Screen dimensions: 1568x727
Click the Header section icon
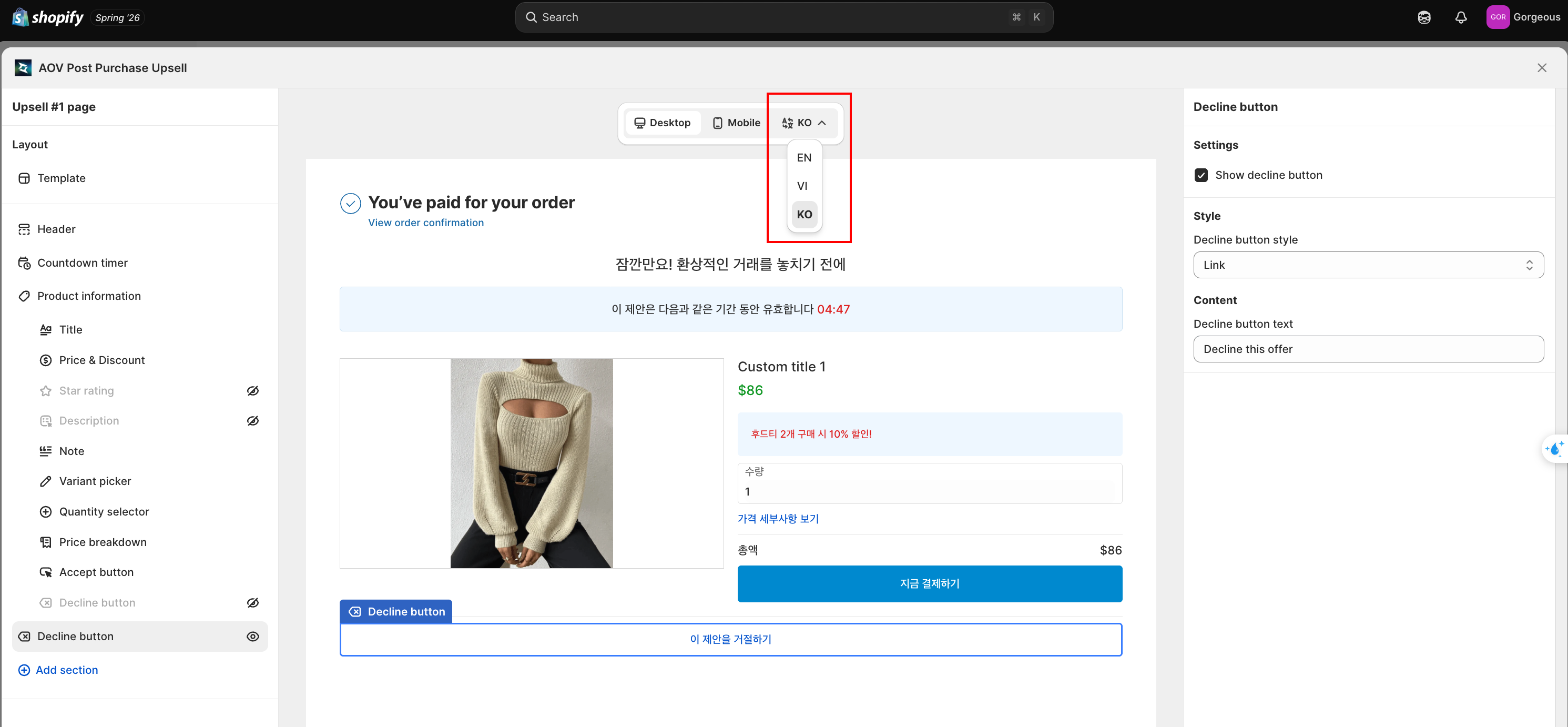pyautogui.click(x=24, y=229)
